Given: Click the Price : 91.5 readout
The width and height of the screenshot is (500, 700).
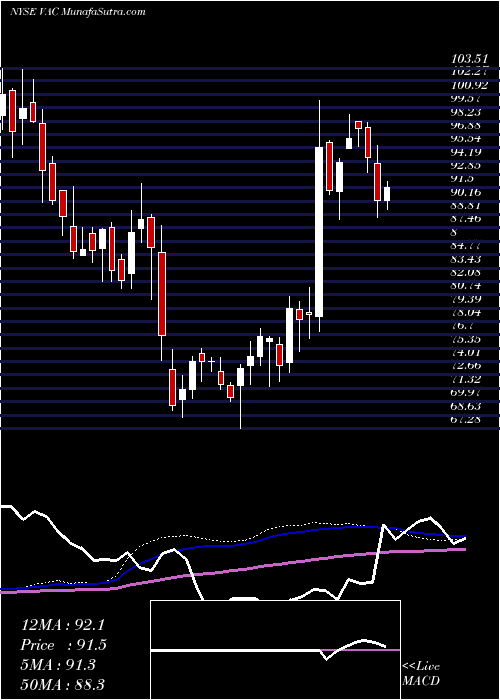Looking at the screenshot, I should [x=63, y=645].
